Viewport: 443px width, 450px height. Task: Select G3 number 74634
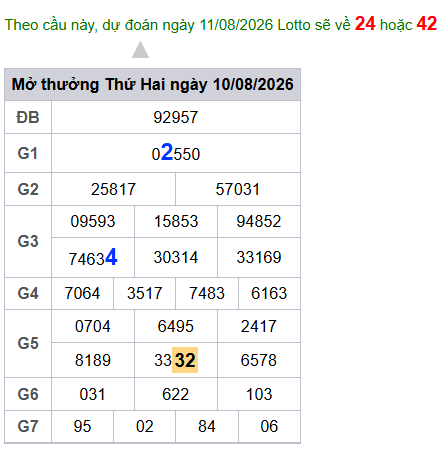pyautogui.click(x=93, y=258)
